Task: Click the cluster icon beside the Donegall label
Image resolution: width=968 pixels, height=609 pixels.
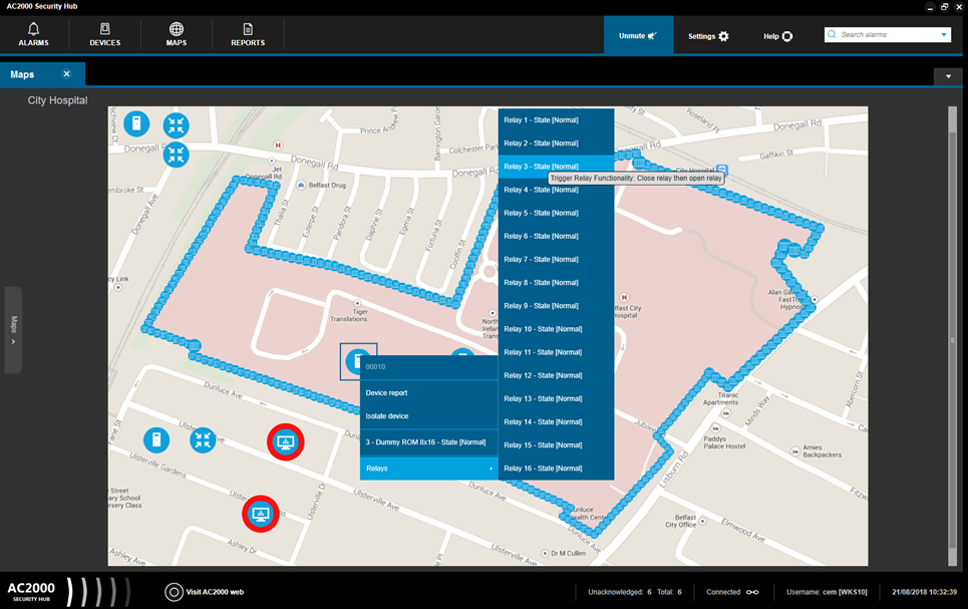Action: pos(176,154)
